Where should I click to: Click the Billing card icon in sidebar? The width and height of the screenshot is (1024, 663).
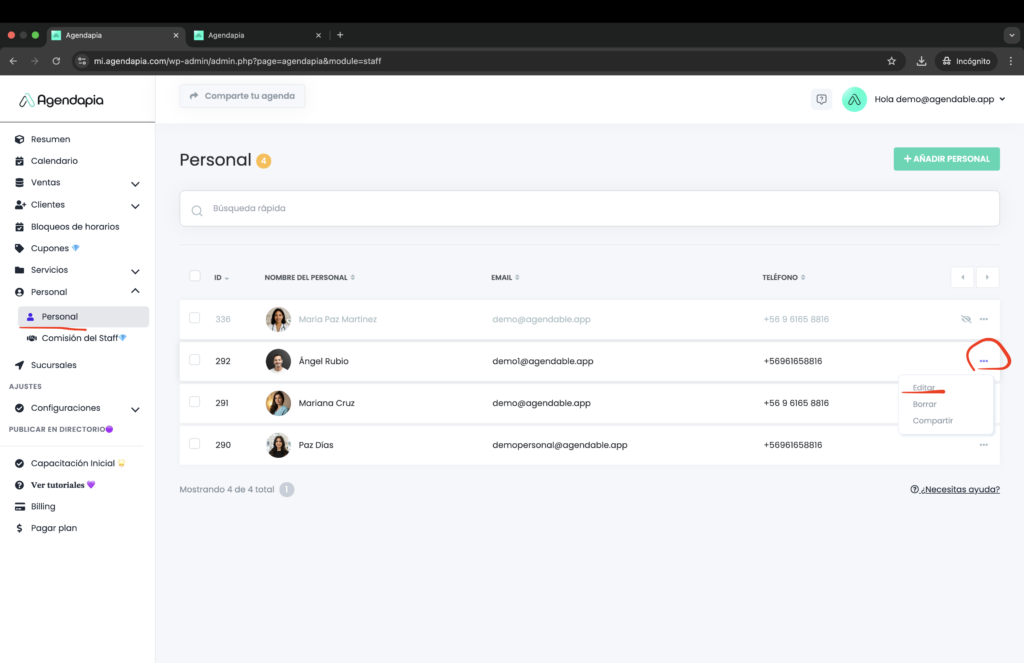(20, 507)
